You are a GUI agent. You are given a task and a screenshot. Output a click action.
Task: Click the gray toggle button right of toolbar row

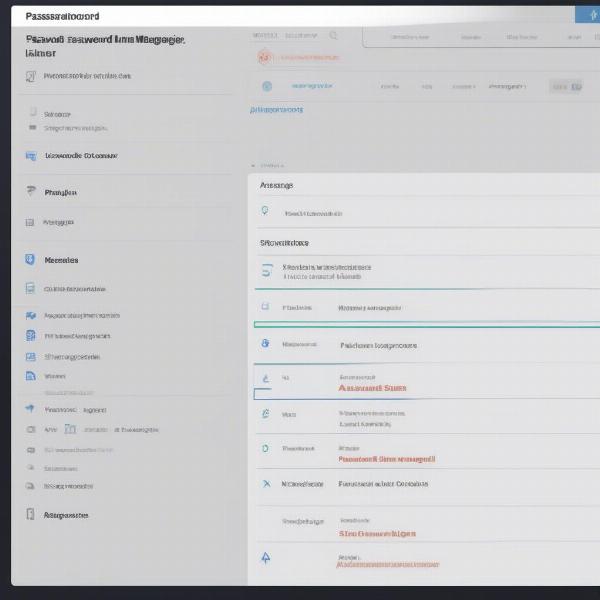(x=566, y=87)
